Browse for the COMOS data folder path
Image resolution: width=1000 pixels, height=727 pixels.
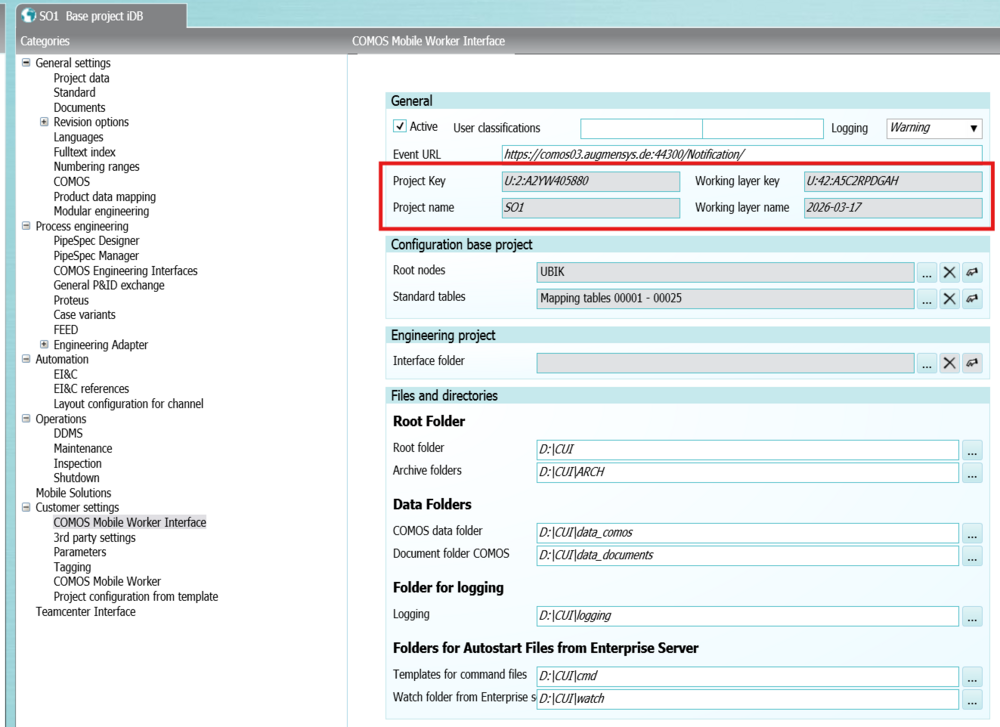(x=972, y=532)
